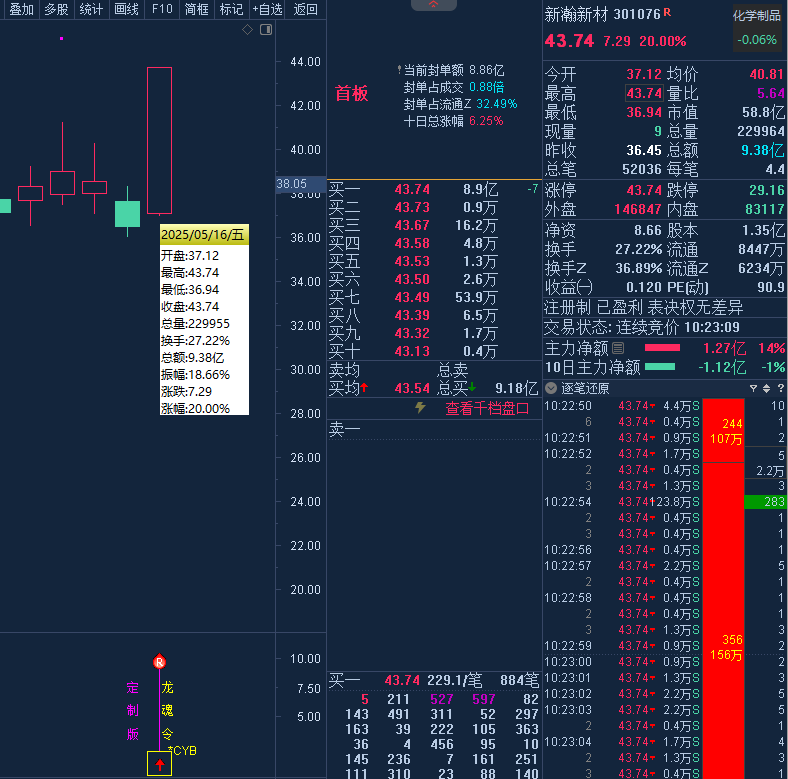The width and height of the screenshot is (788, 779).
Task: Collapse panel with red double-chevron handle
Action: point(434,5)
